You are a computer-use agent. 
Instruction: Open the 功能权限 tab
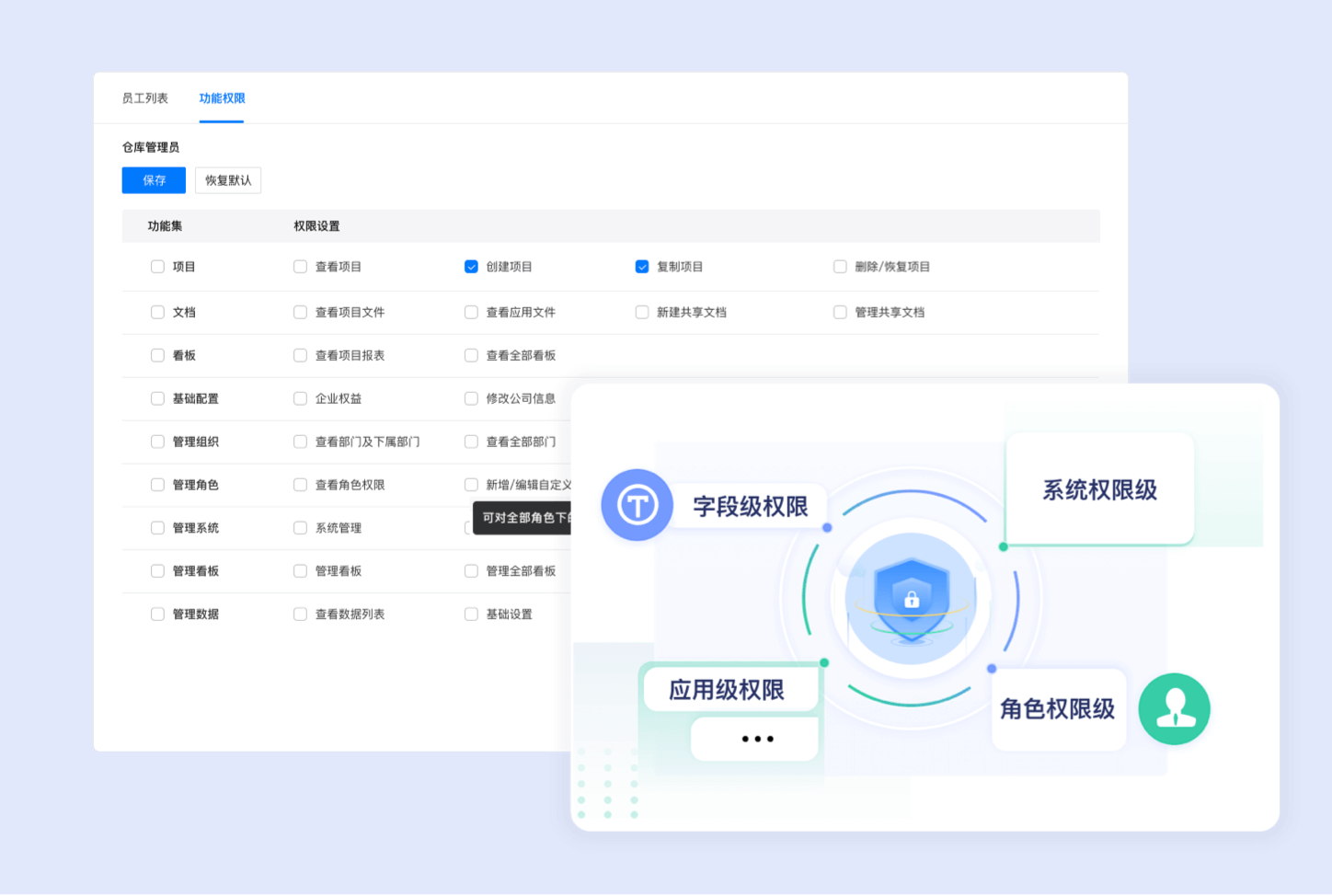pyautogui.click(x=222, y=98)
